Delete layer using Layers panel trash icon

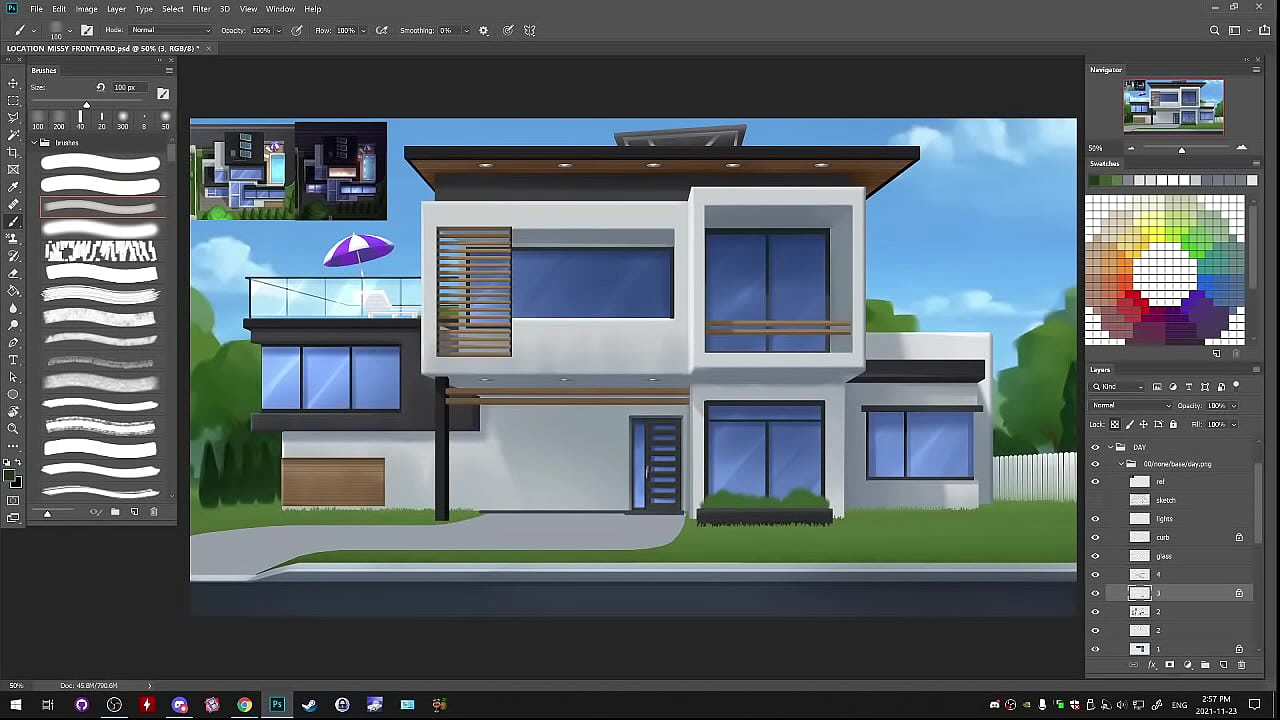(x=1241, y=665)
